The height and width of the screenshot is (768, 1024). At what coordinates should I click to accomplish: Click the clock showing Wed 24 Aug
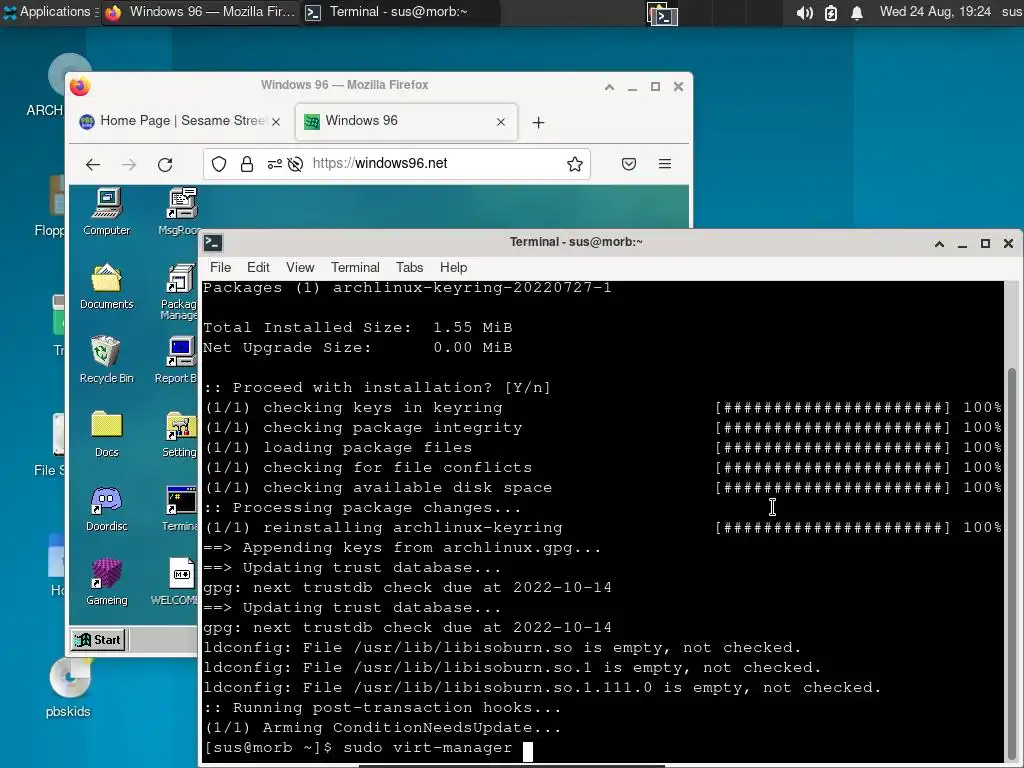(x=935, y=12)
